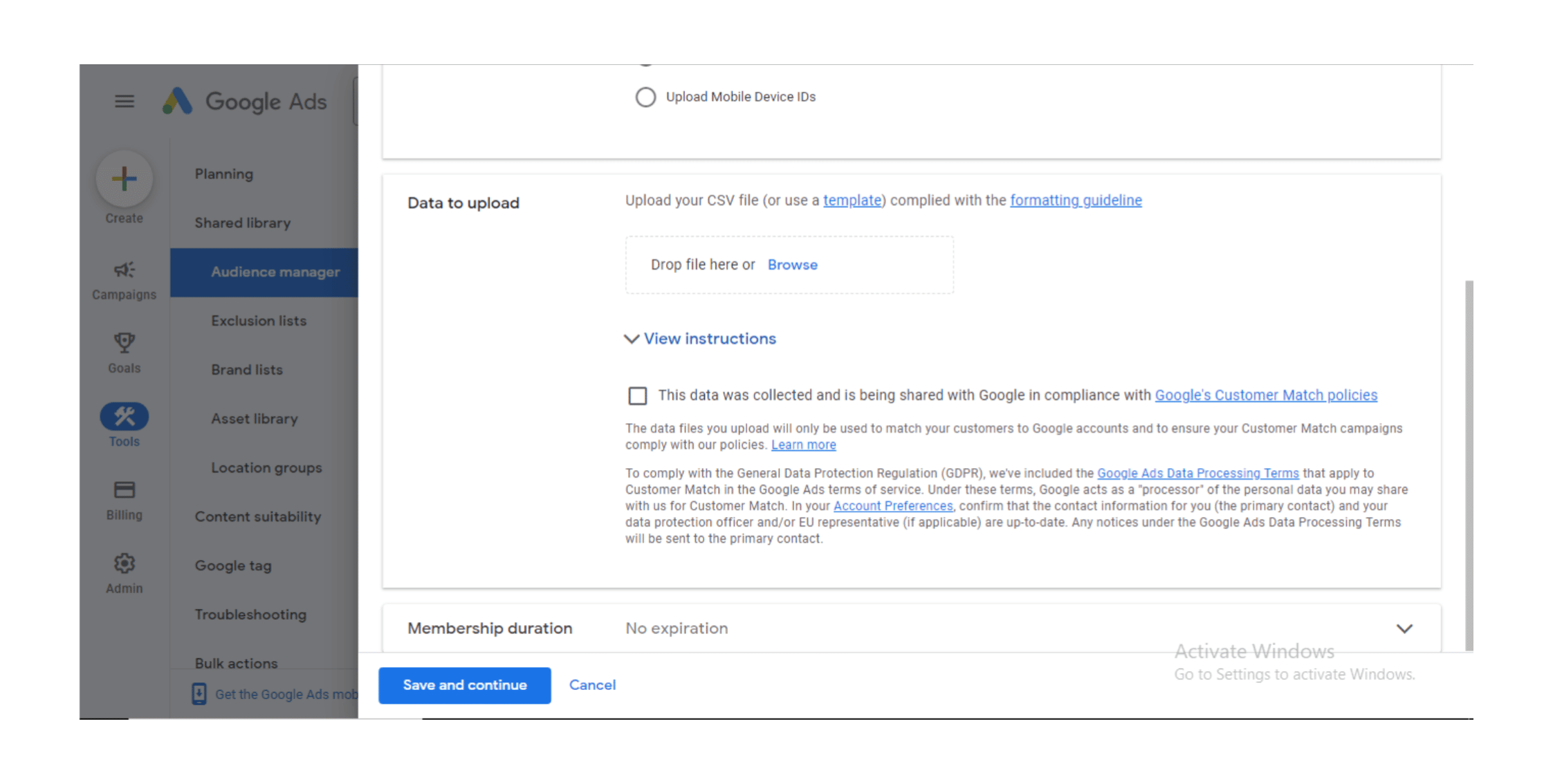Screen dimensions: 1553x784
Task: Check the Customer Match compliance checkbox
Action: [637, 395]
